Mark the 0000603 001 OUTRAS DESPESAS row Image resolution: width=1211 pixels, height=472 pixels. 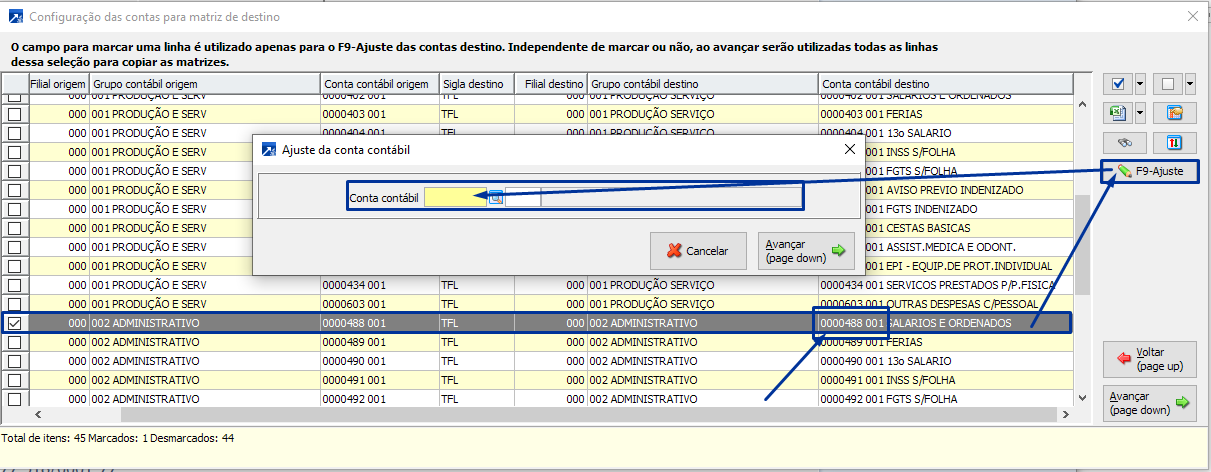[x=14, y=304]
